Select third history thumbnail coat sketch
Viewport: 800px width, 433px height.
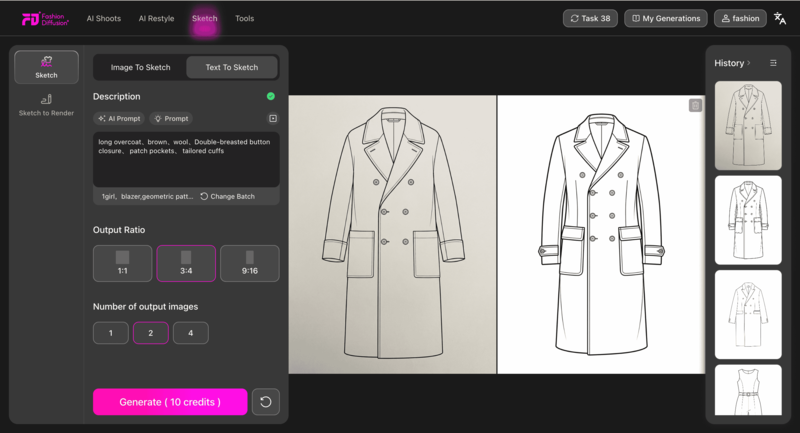748,314
